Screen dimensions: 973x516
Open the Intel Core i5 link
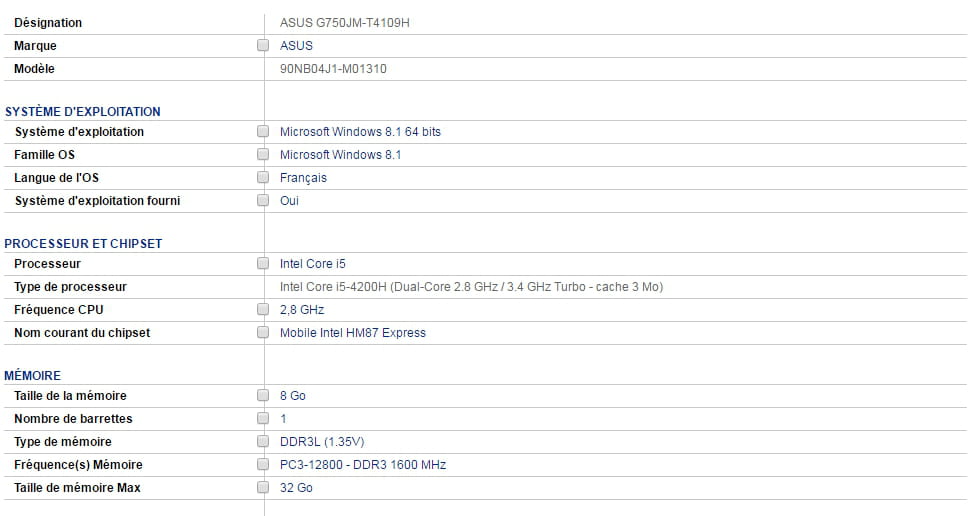(x=312, y=264)
